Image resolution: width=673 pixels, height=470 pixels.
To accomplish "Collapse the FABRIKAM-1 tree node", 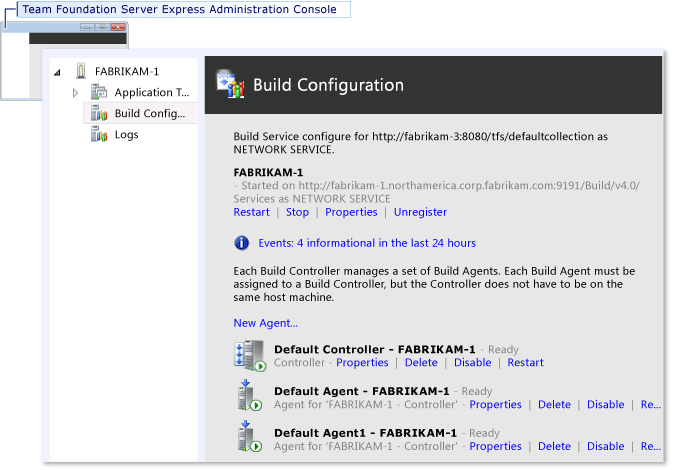I will pyautogui.click(x=57, y=72).
